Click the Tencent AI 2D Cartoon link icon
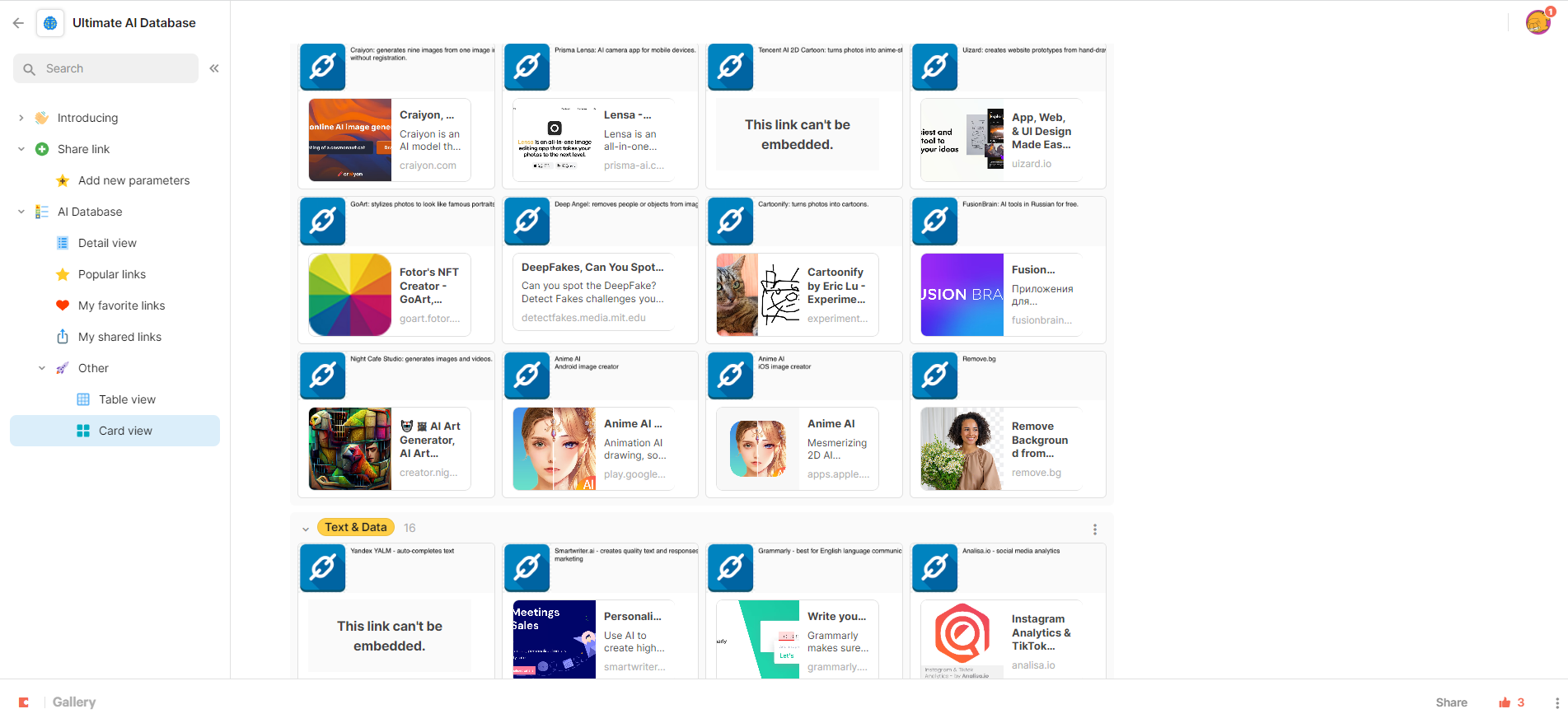This screenshot has width=1568, height=723. point(731,66)
